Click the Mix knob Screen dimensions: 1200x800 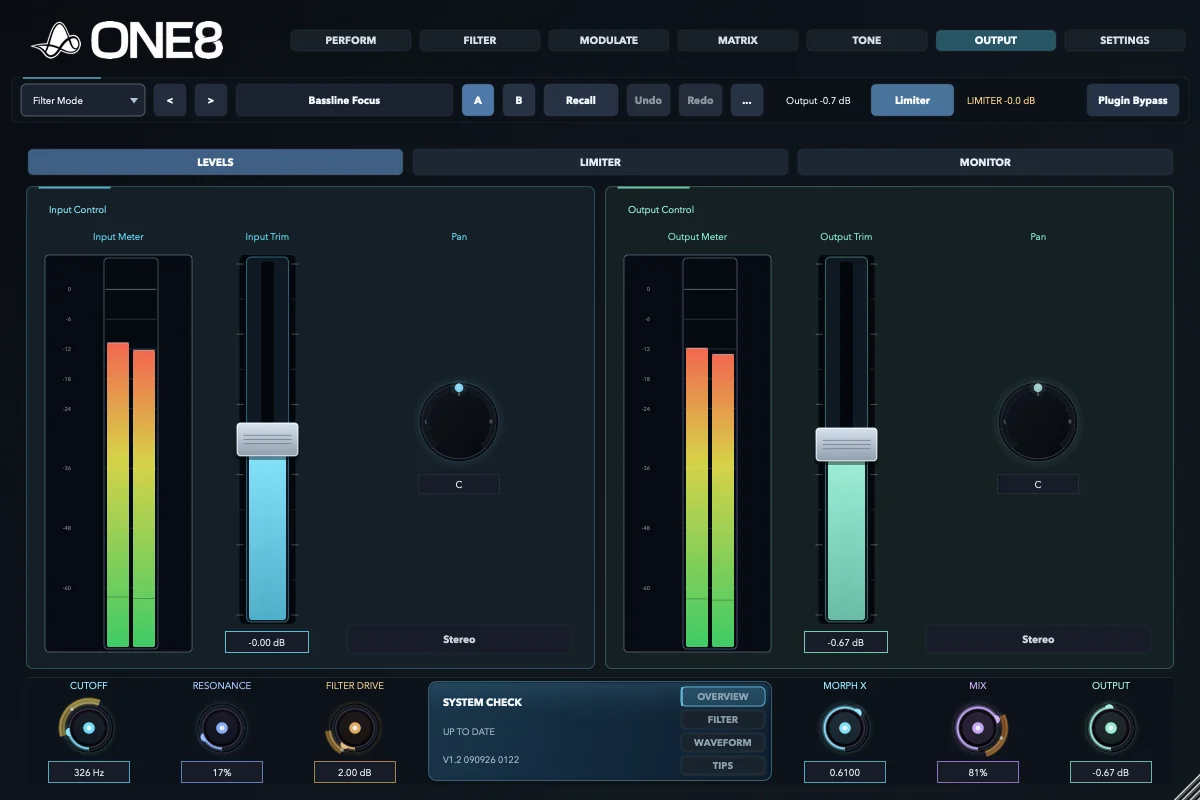coord(978,729)
